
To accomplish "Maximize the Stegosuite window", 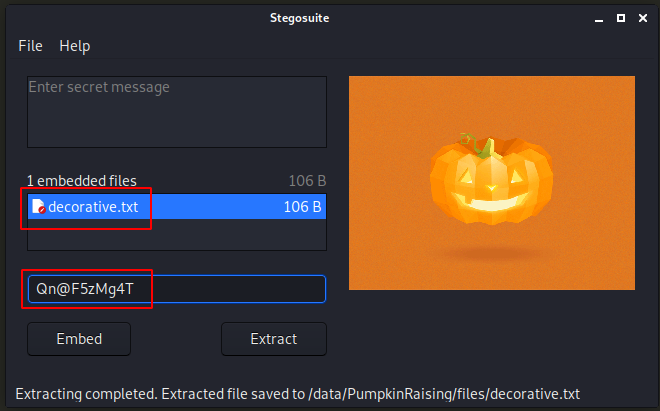I will coord(620,17).
